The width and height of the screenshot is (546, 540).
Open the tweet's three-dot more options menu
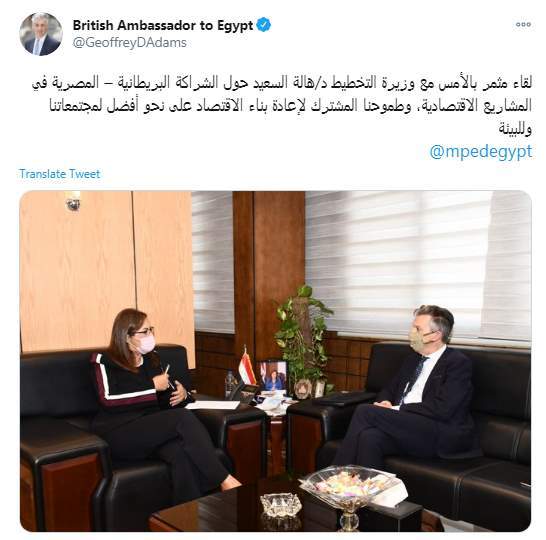tap(523, 25)
